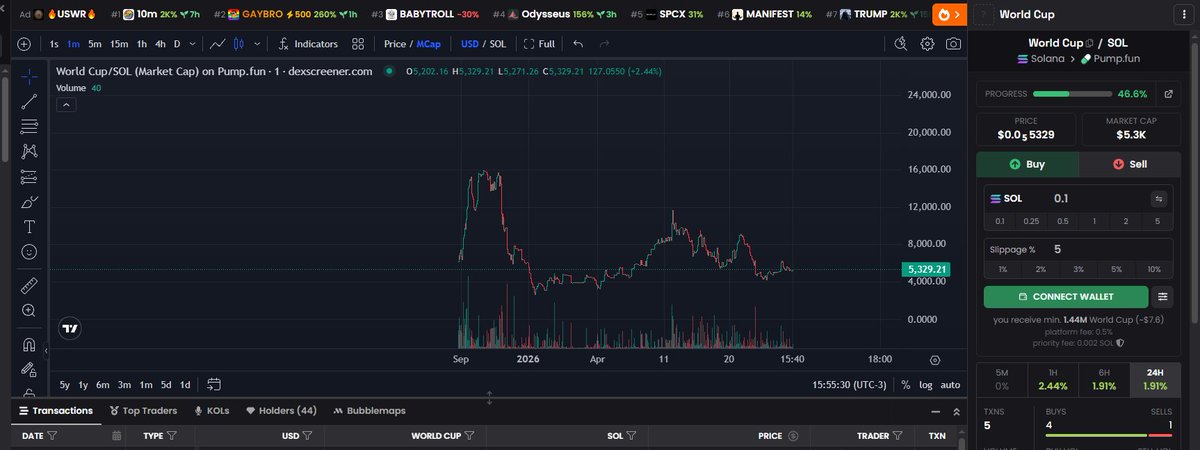
Task: Take a chart snapshot with camera icon
Action: 954,44
